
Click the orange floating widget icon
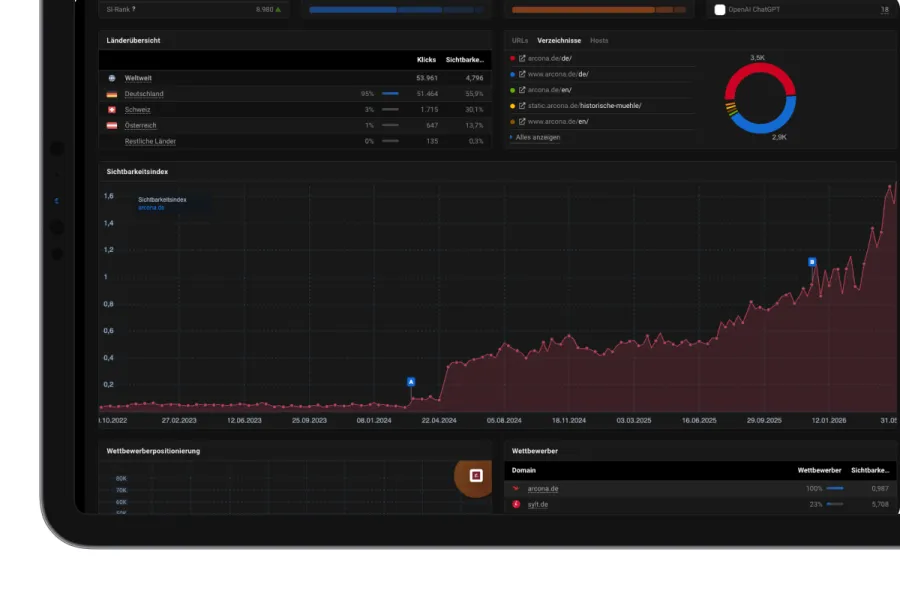475,477
